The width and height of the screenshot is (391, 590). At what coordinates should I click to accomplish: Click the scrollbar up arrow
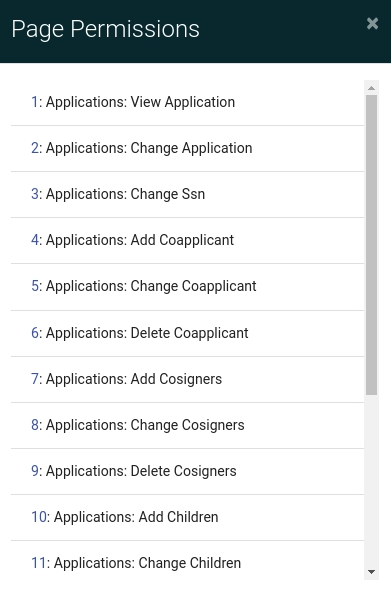click(371, 88)
